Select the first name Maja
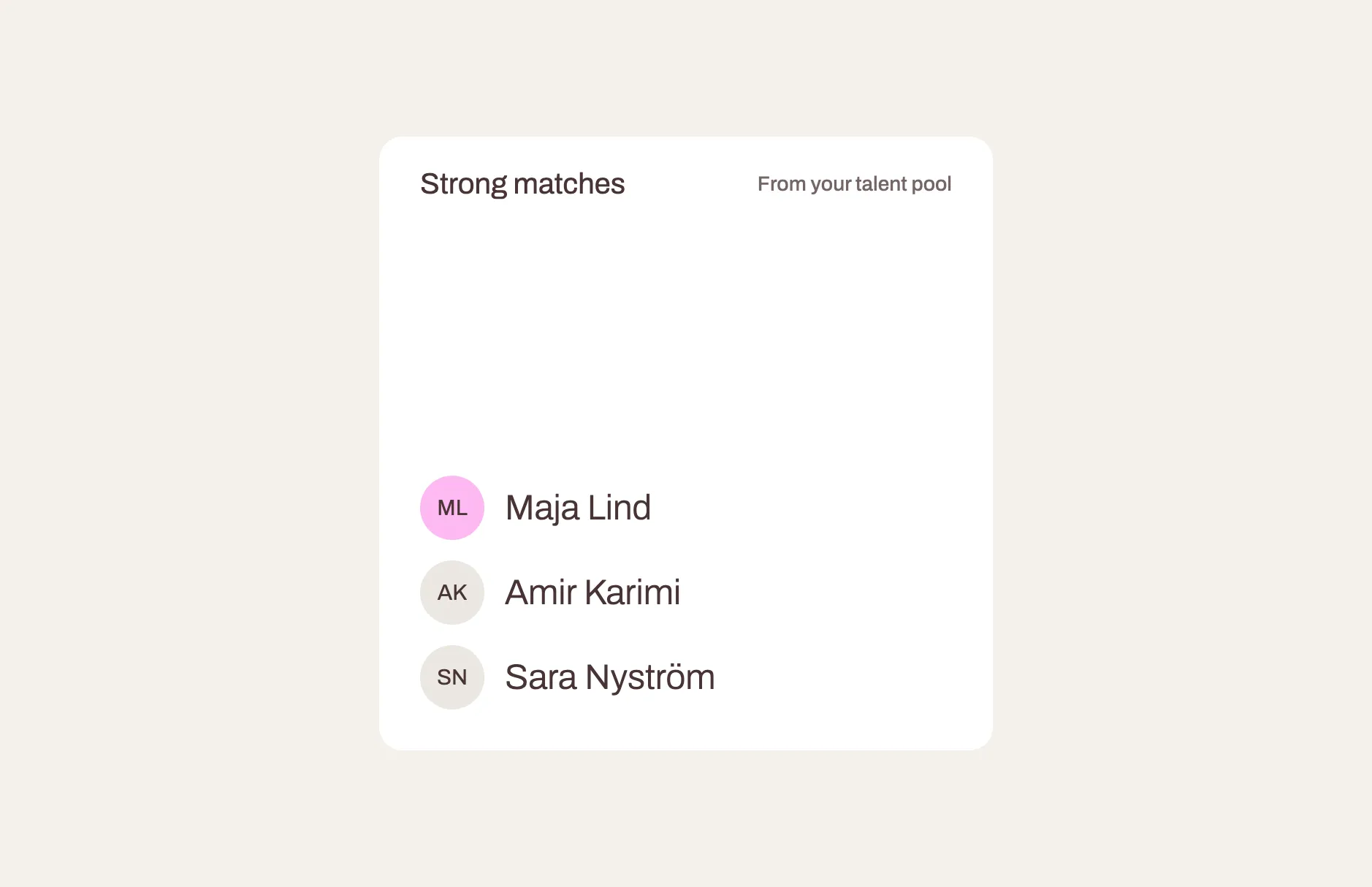The height and width of the screenshot is (887, 1372). (542, 508)
